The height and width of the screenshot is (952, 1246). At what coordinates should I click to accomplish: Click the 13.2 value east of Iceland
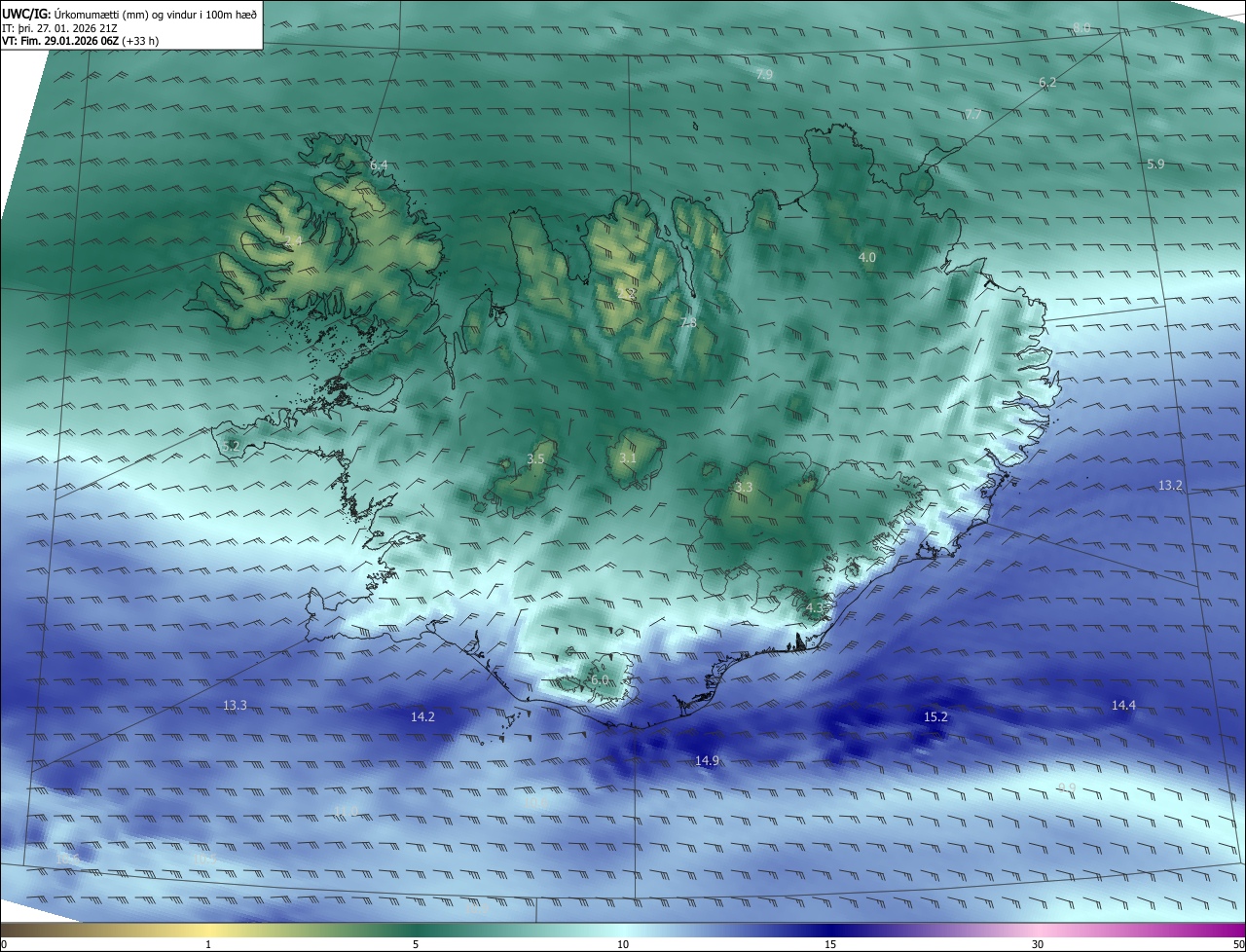click(1170, 486)
